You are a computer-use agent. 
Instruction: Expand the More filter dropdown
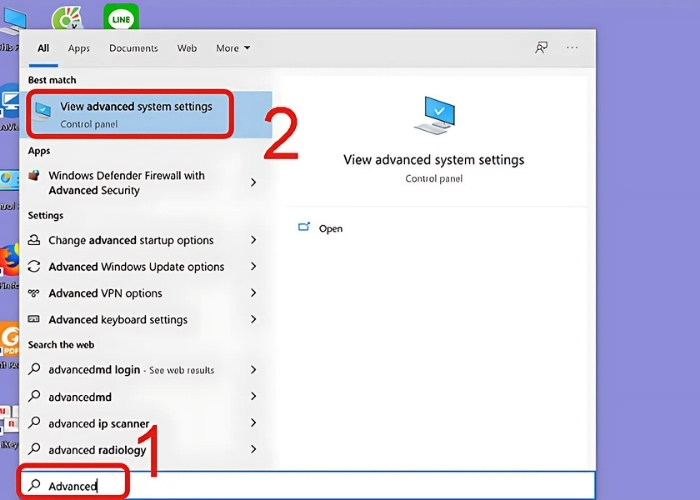[233, 48]
